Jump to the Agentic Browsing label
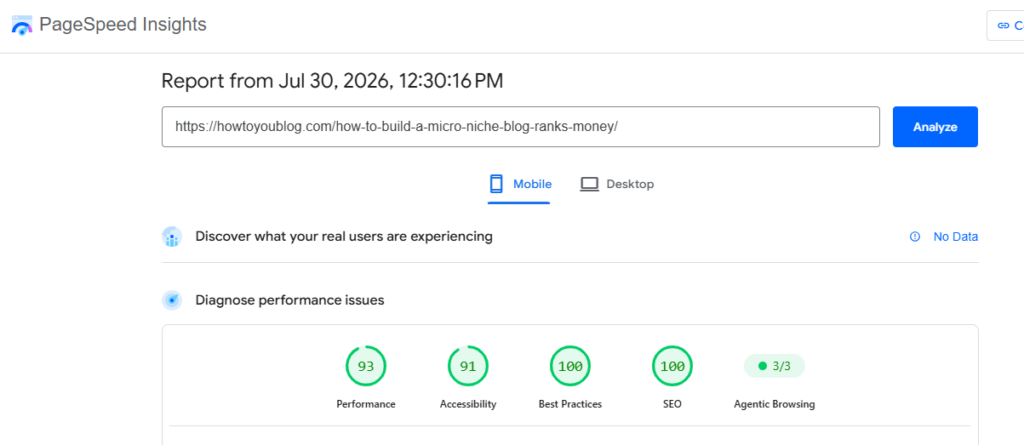The width and height of the screenshot is (1024, 445). (x=775, y=404)
